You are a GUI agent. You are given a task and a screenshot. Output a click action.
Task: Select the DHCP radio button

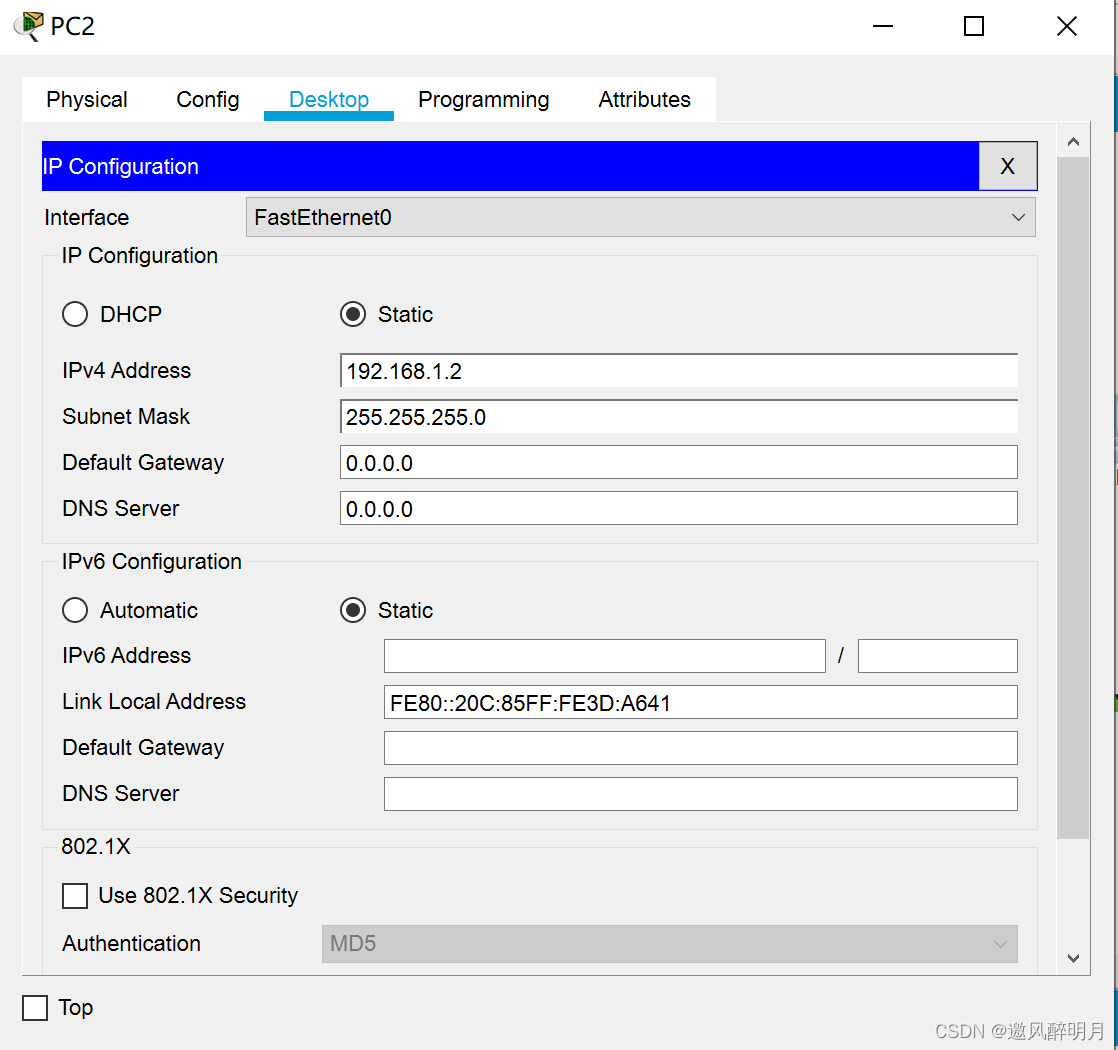pyautogui.click(x=75, y=314)
